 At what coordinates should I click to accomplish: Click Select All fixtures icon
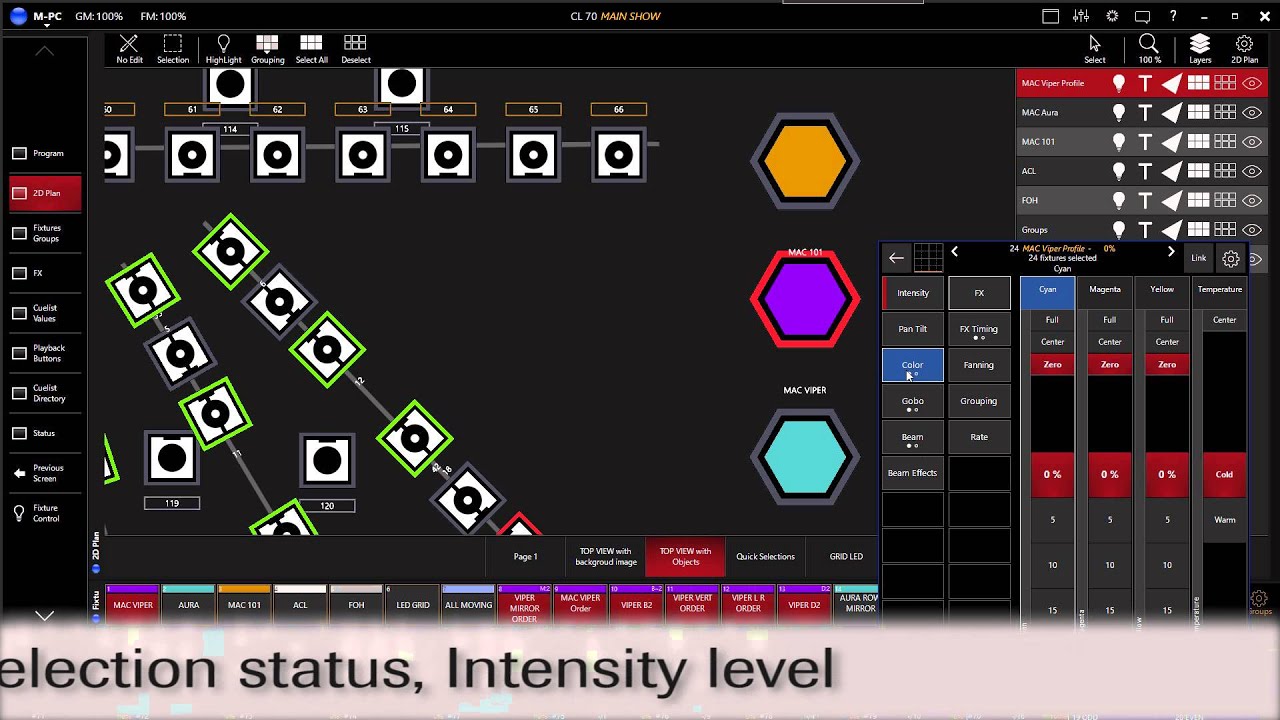(x=311, y=48)
